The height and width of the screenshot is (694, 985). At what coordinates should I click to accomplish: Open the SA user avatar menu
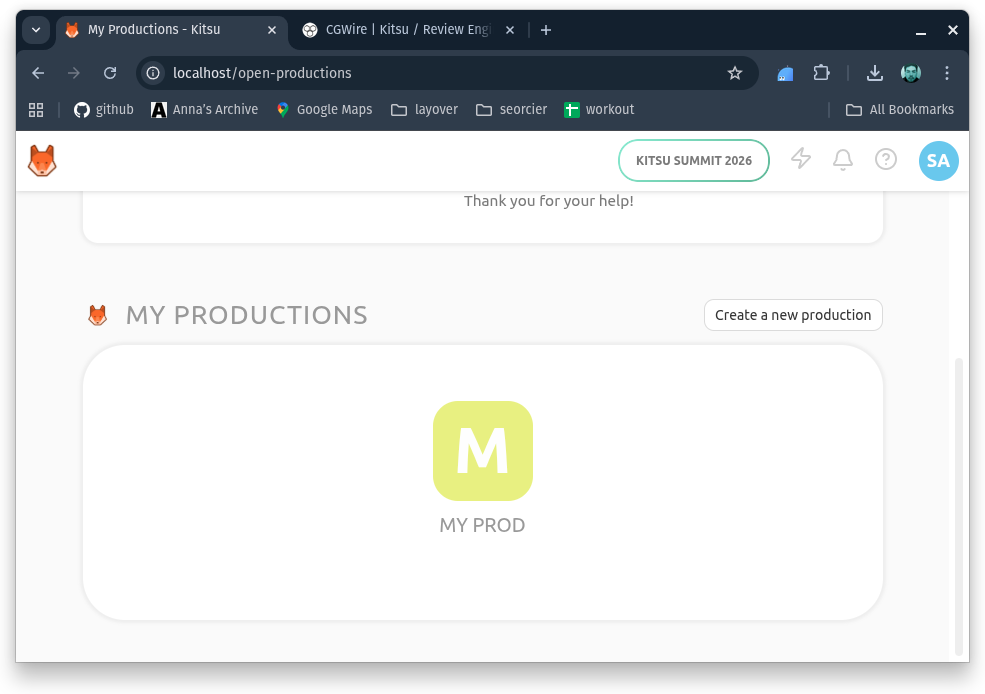pyautogui.click(x=938, y=161)
